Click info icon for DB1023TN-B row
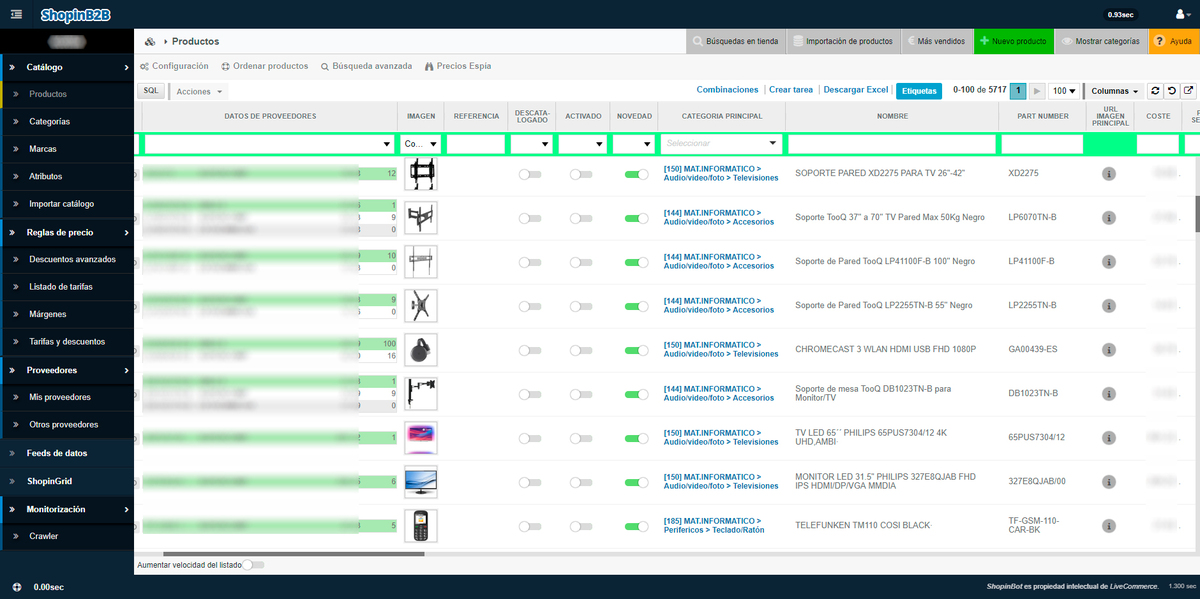 [x=1109, y=394]
